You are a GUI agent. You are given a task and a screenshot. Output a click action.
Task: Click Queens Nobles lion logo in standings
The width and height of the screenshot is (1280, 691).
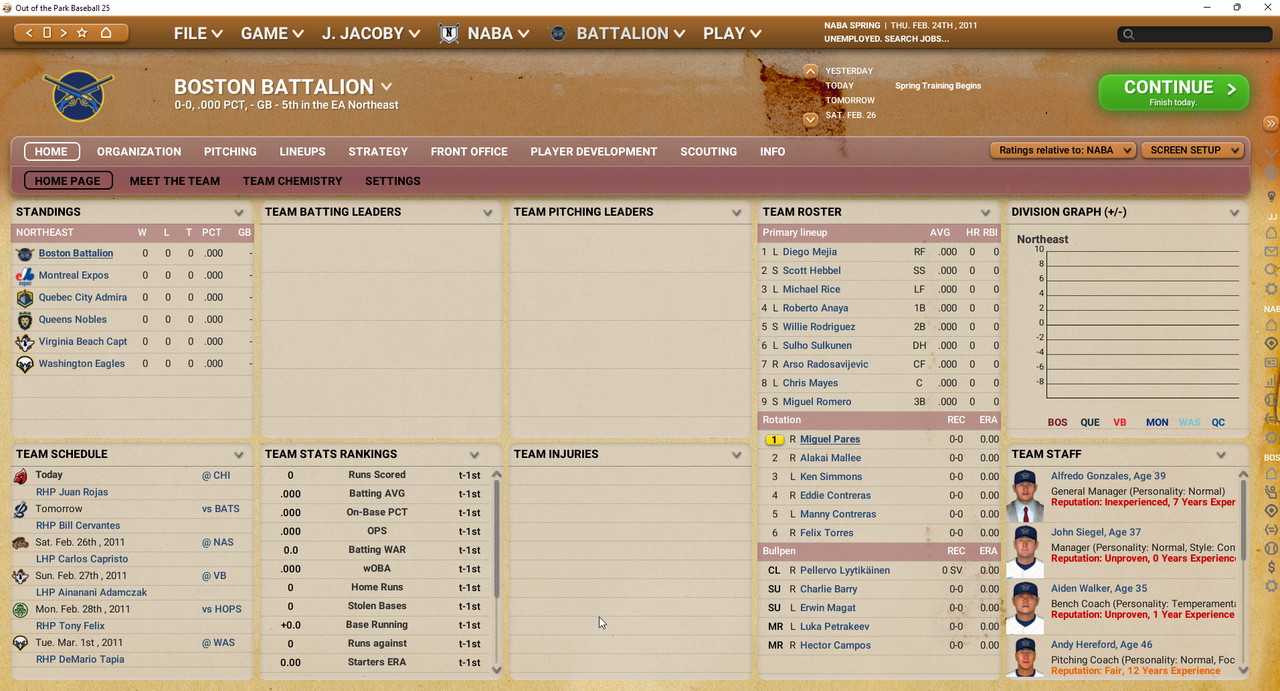coord(25,320)
